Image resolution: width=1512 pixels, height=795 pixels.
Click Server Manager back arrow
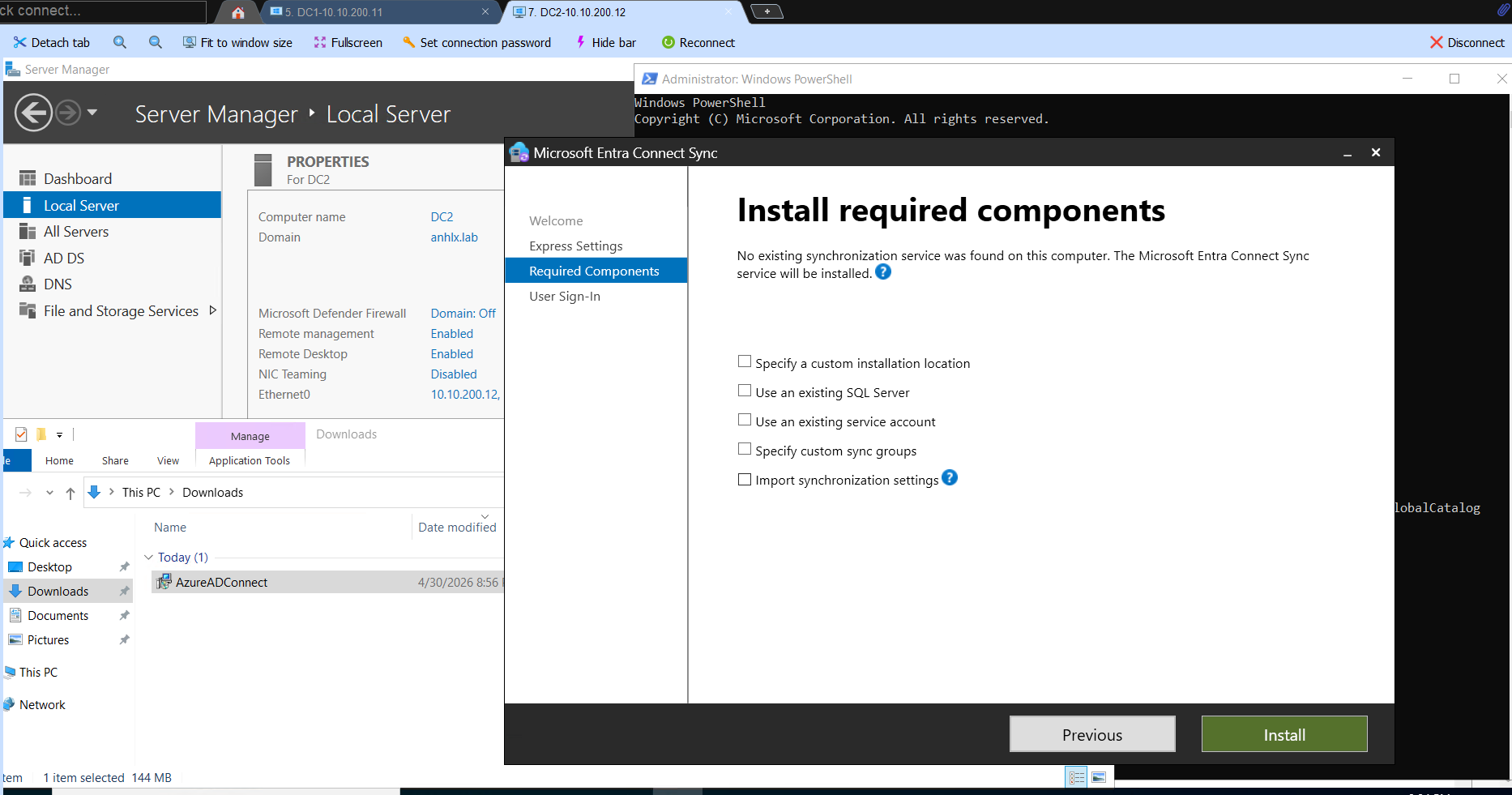[x=34, y=113]
